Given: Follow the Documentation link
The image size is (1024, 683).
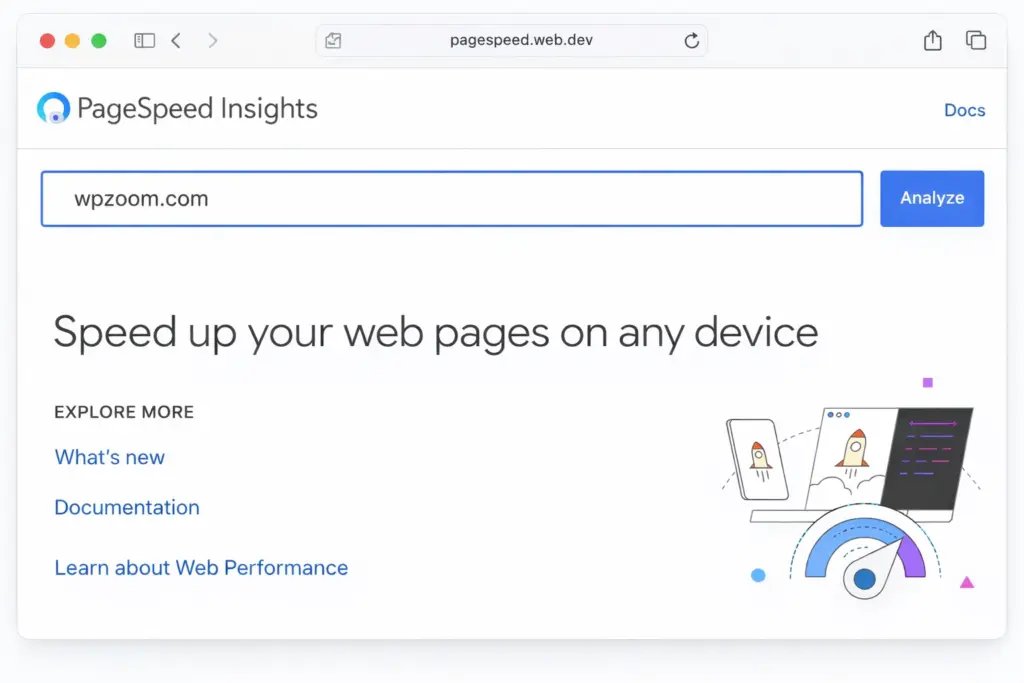Looking at the screenshot, I should point(127,507).
